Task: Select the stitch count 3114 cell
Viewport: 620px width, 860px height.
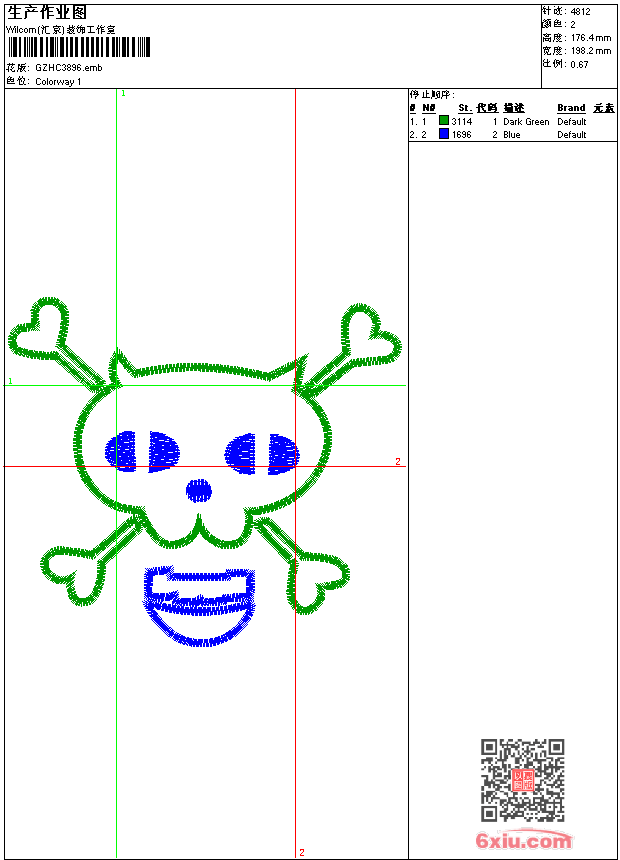Action: pos(462,121)
